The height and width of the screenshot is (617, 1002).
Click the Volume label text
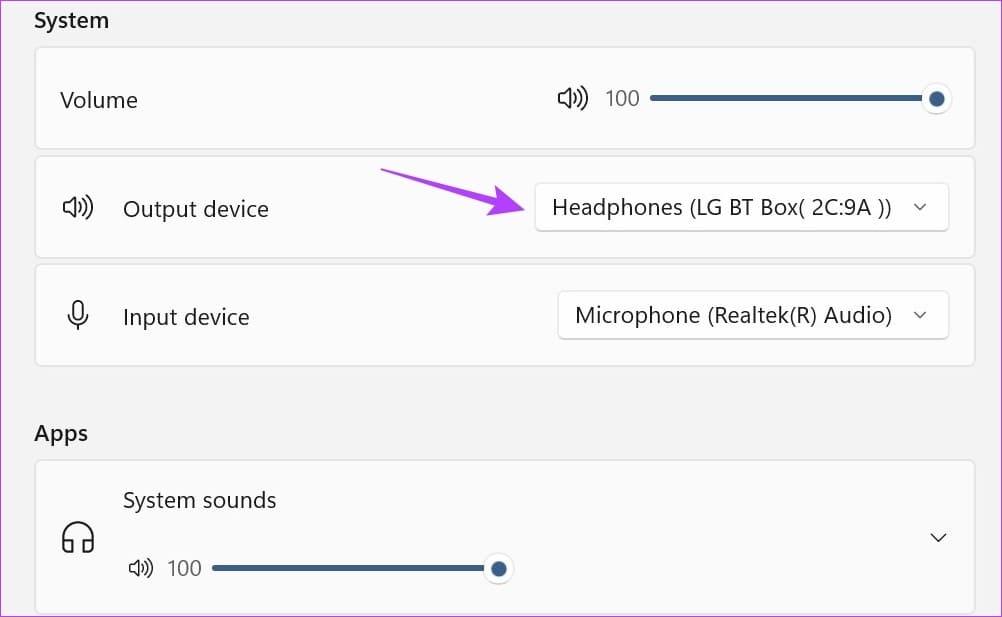(99, 100)
